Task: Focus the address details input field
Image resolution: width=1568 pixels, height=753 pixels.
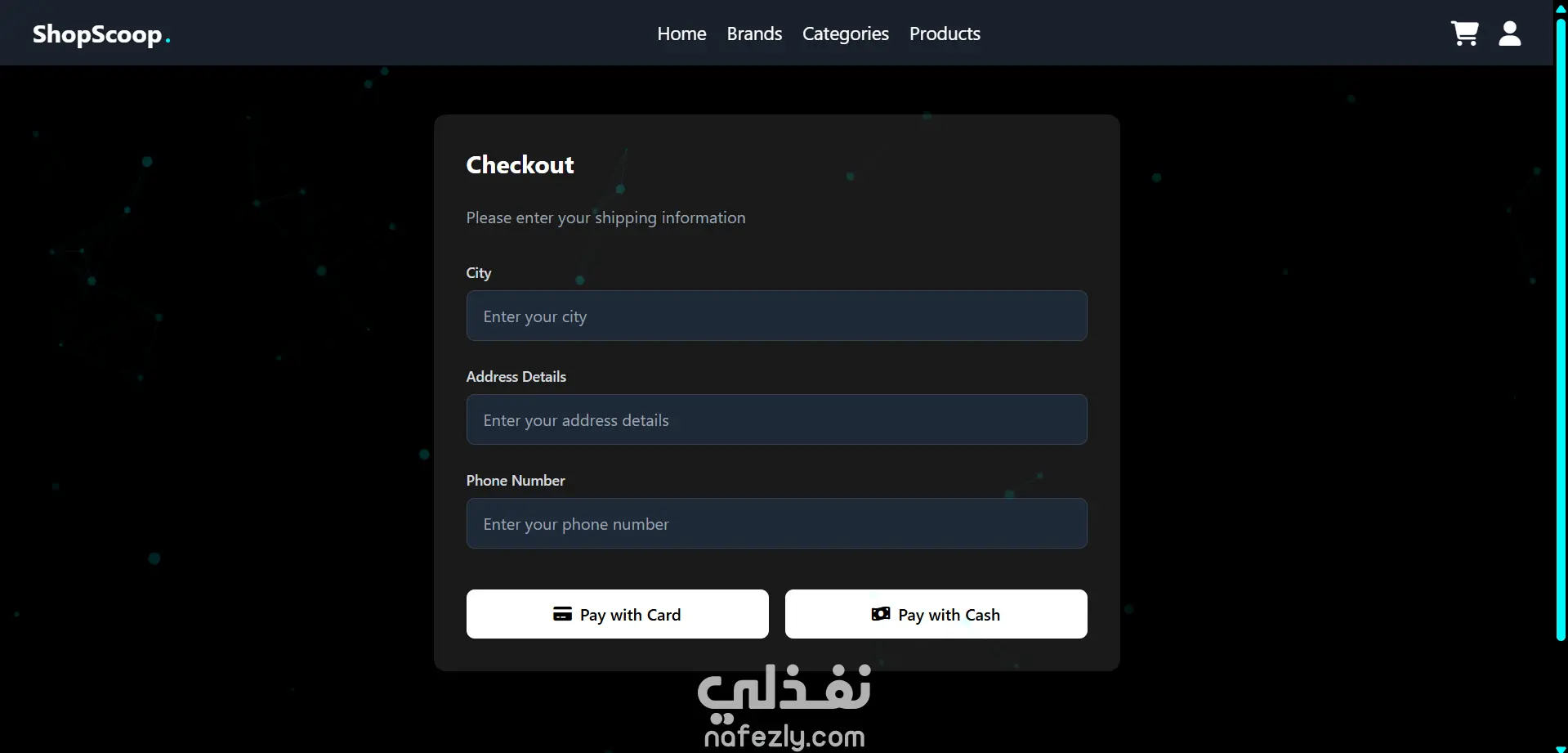Action: click(776, 419)
